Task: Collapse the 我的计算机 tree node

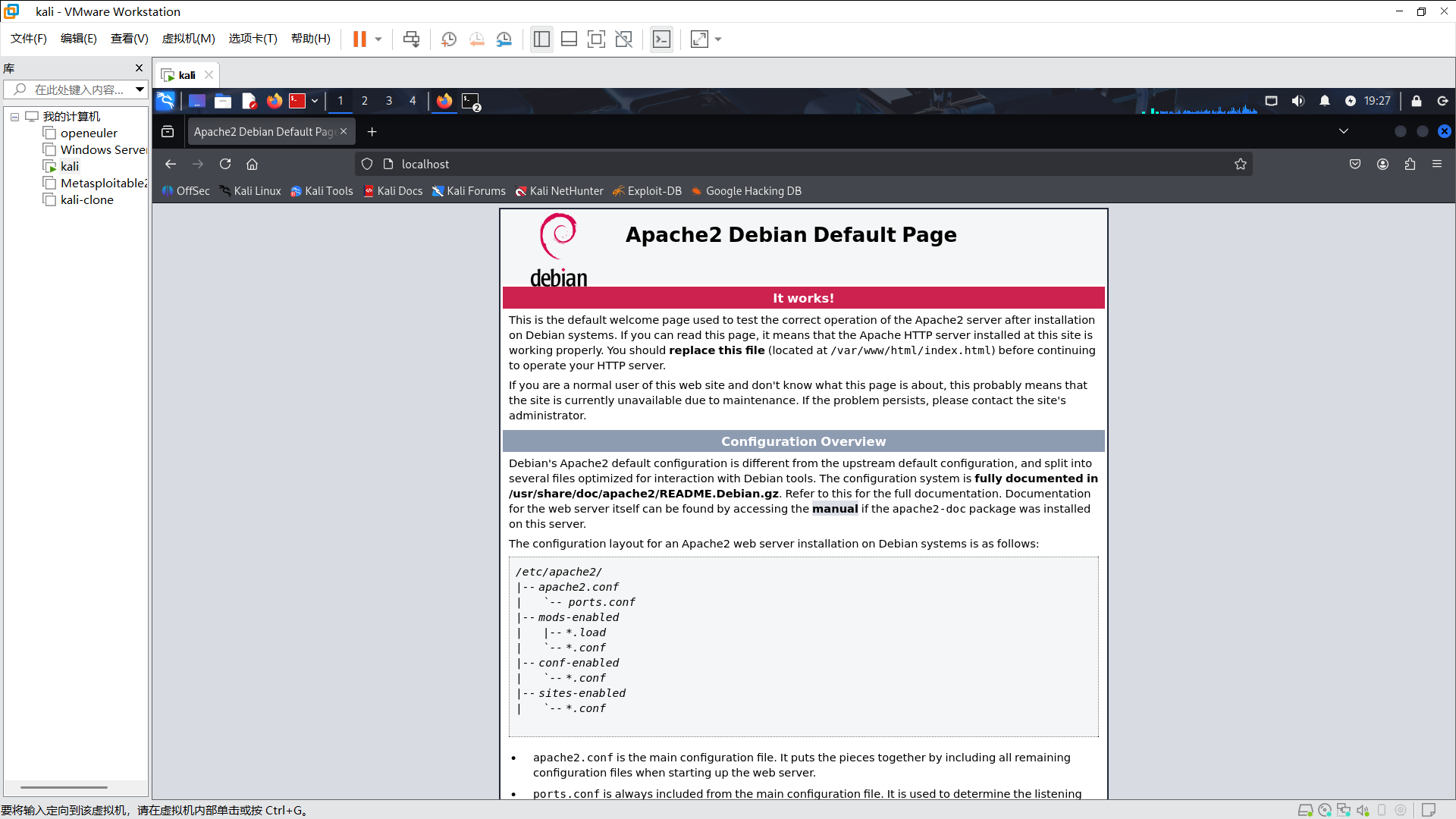Action: [x=14, y=117]
